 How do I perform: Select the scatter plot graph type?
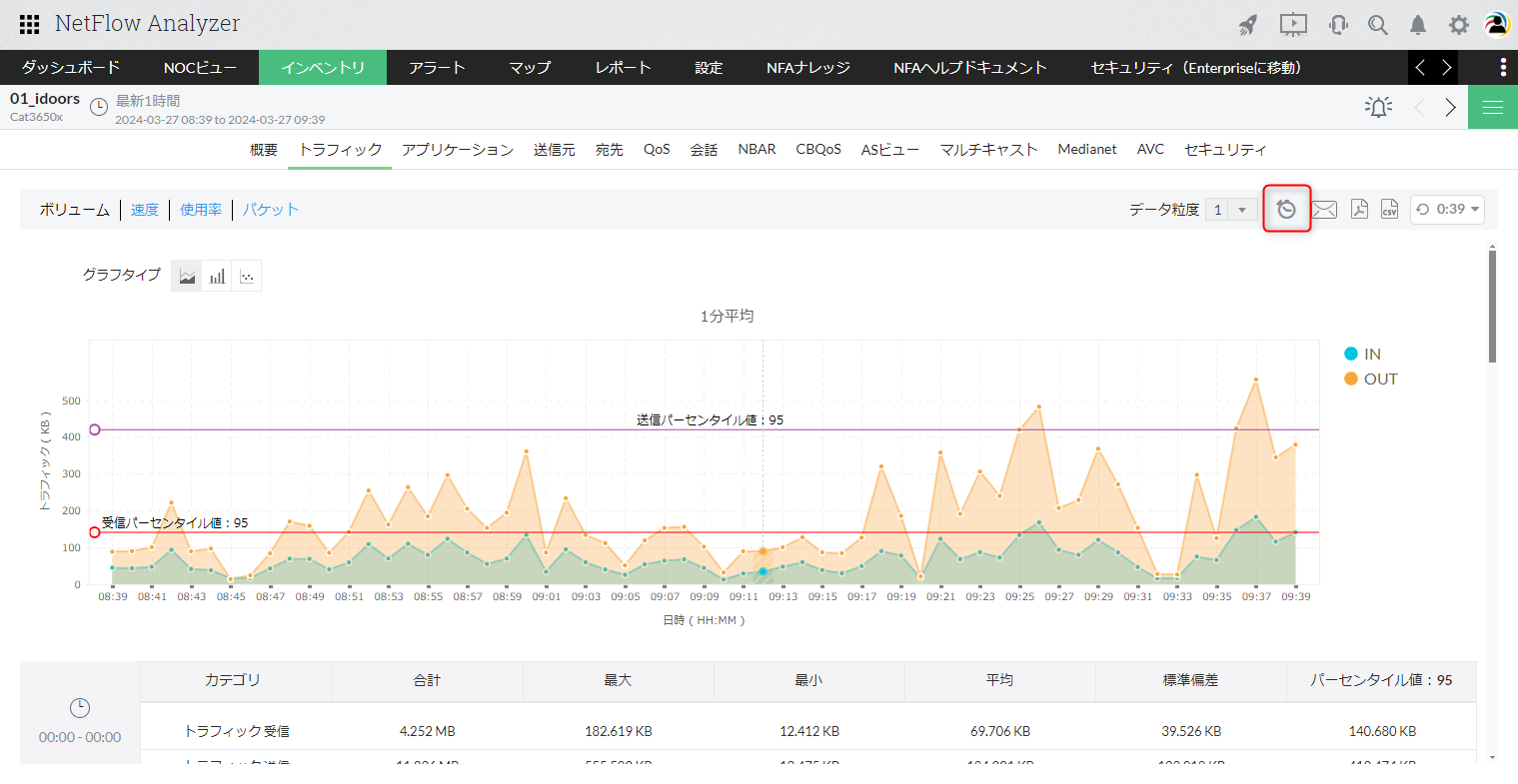click(x=247, y=277)
